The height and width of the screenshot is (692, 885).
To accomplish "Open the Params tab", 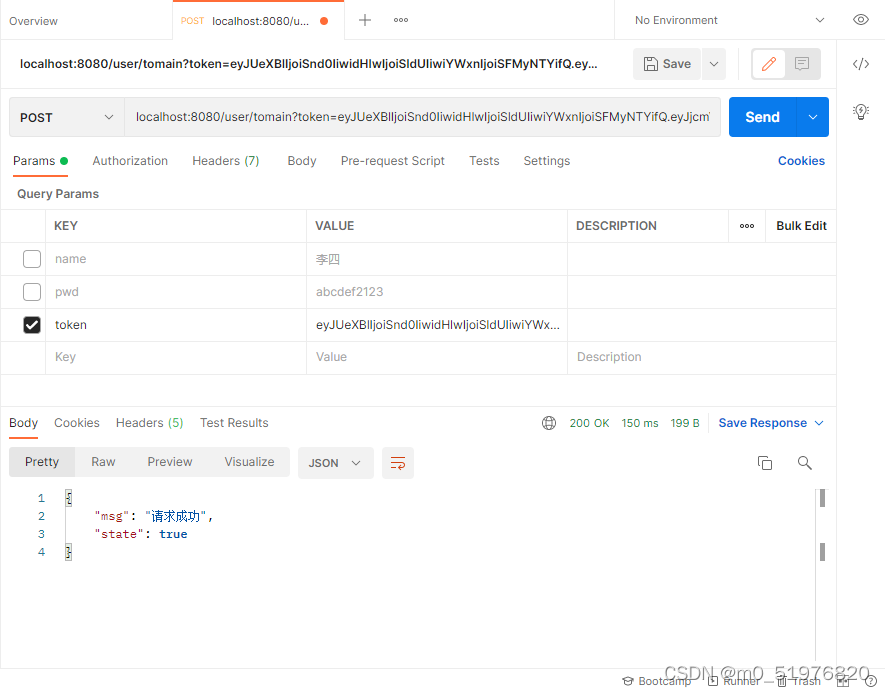I will click(x=40, y=161).
